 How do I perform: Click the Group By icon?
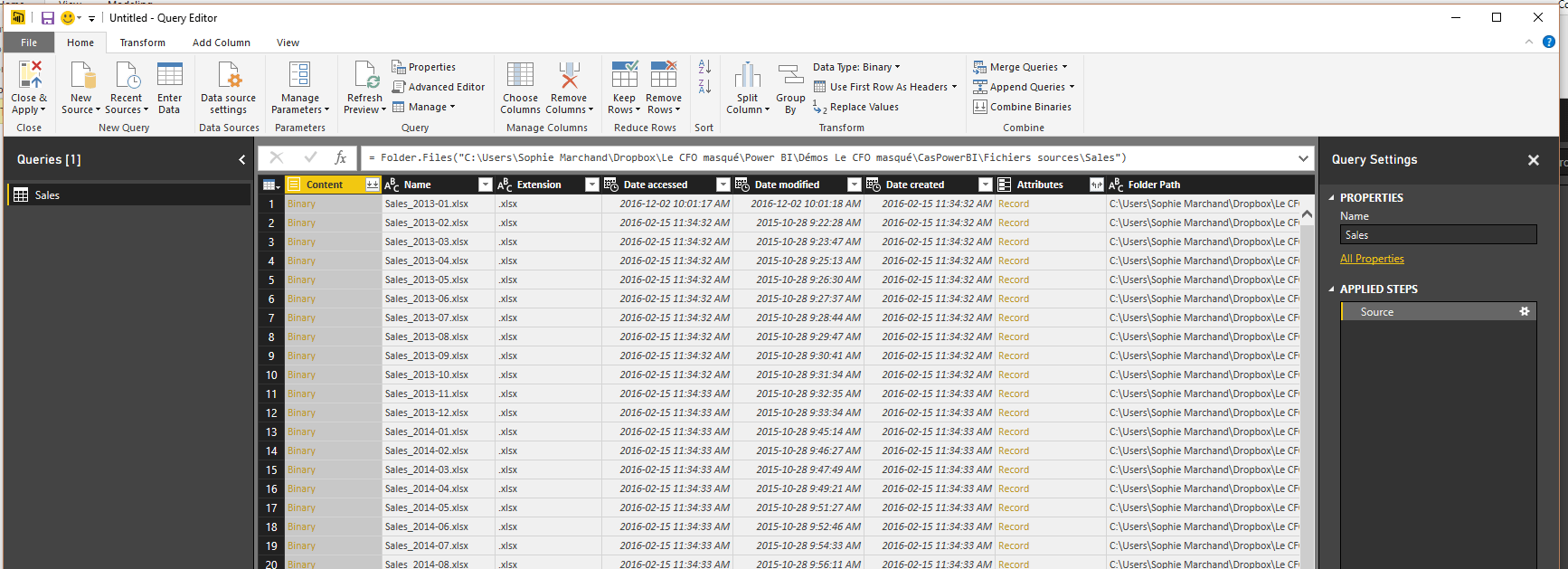pyautogui.click(x=790, y=76)
